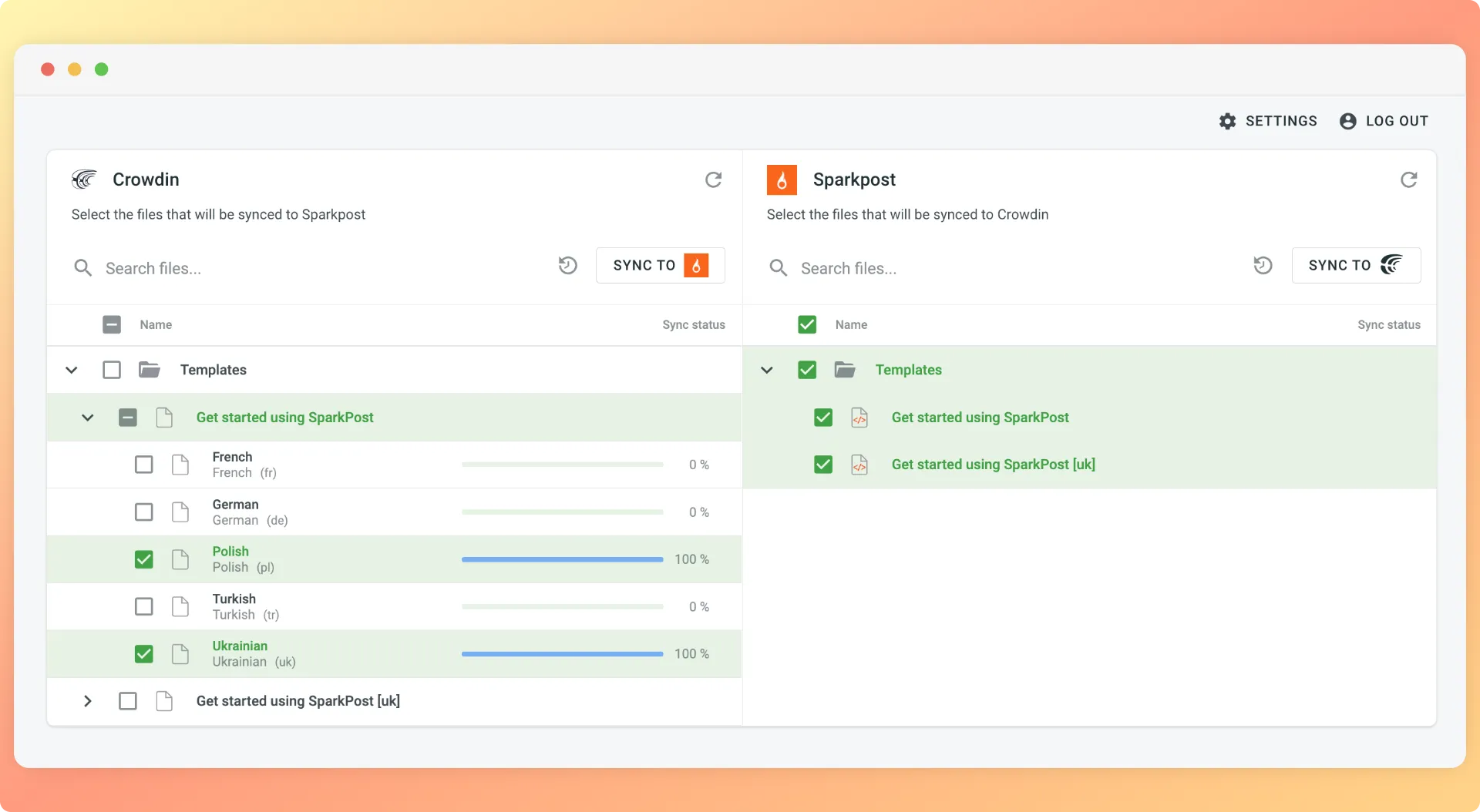1480x812 pixels.
Task: Click the Polish 100% progress bar
Action: [563, 559]
